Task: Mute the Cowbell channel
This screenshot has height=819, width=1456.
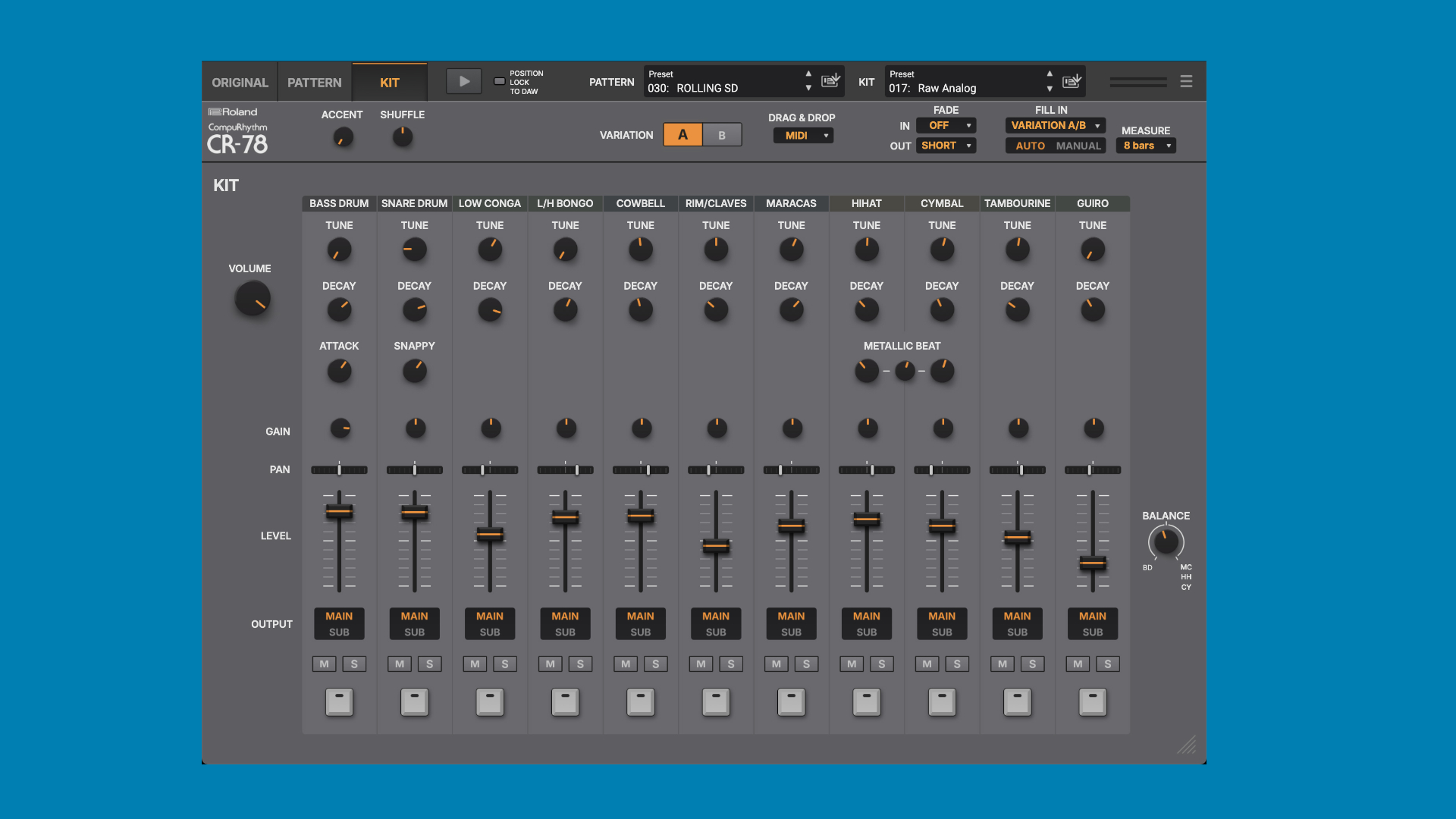Action: [626, 664]
